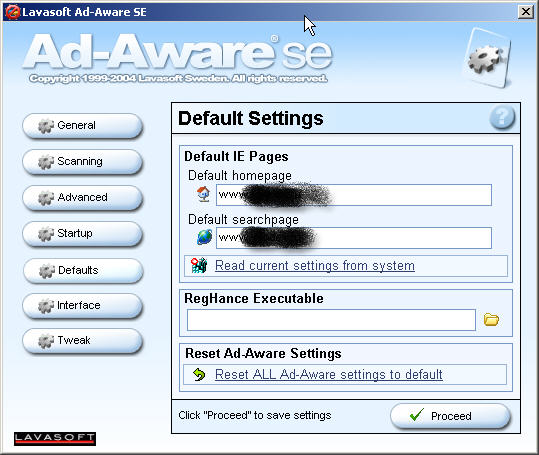Open the Tweak settings section
The width and height of the screenshot is (539, 455).
point(82,341)
